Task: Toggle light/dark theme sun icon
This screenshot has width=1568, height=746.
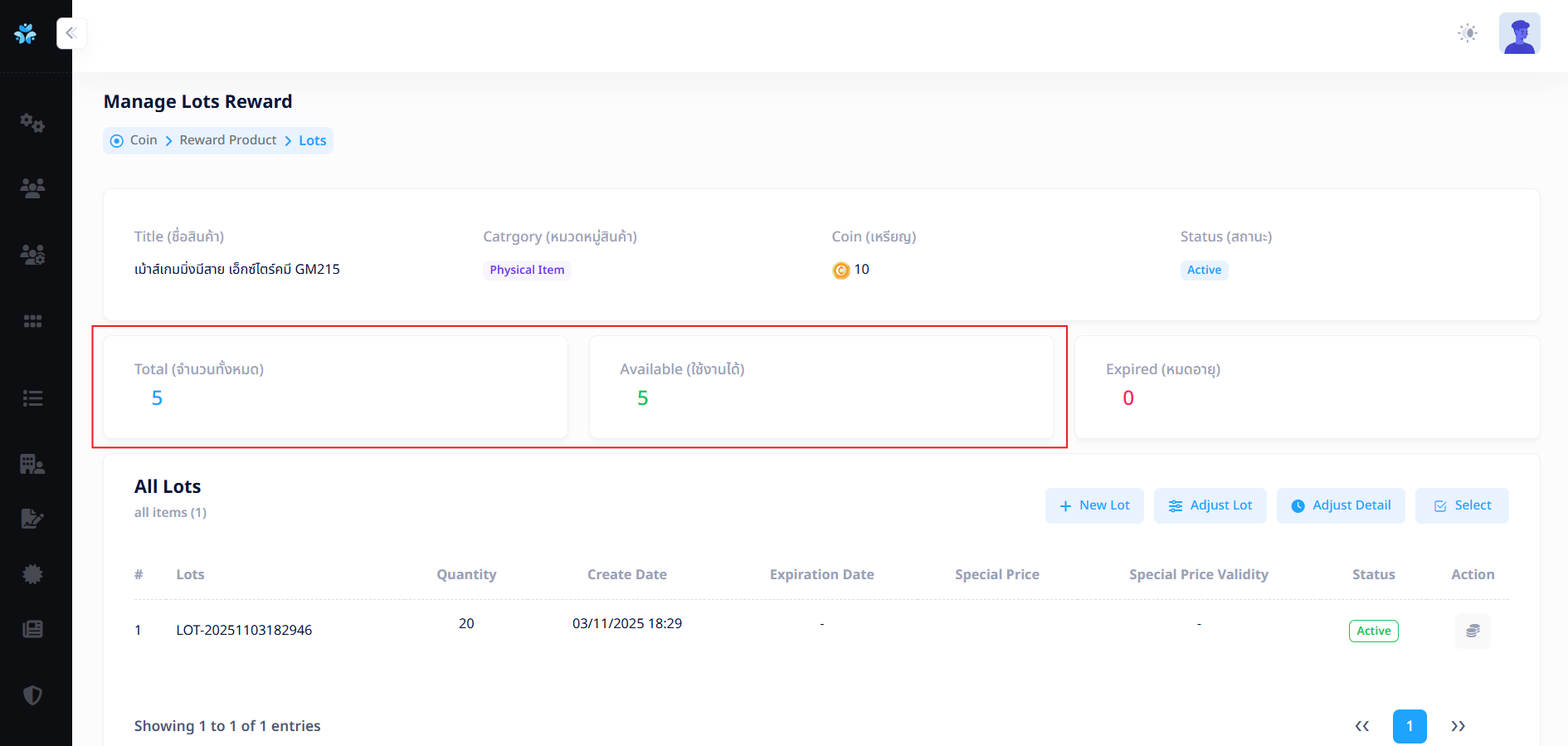Action: click(1468, 33)
